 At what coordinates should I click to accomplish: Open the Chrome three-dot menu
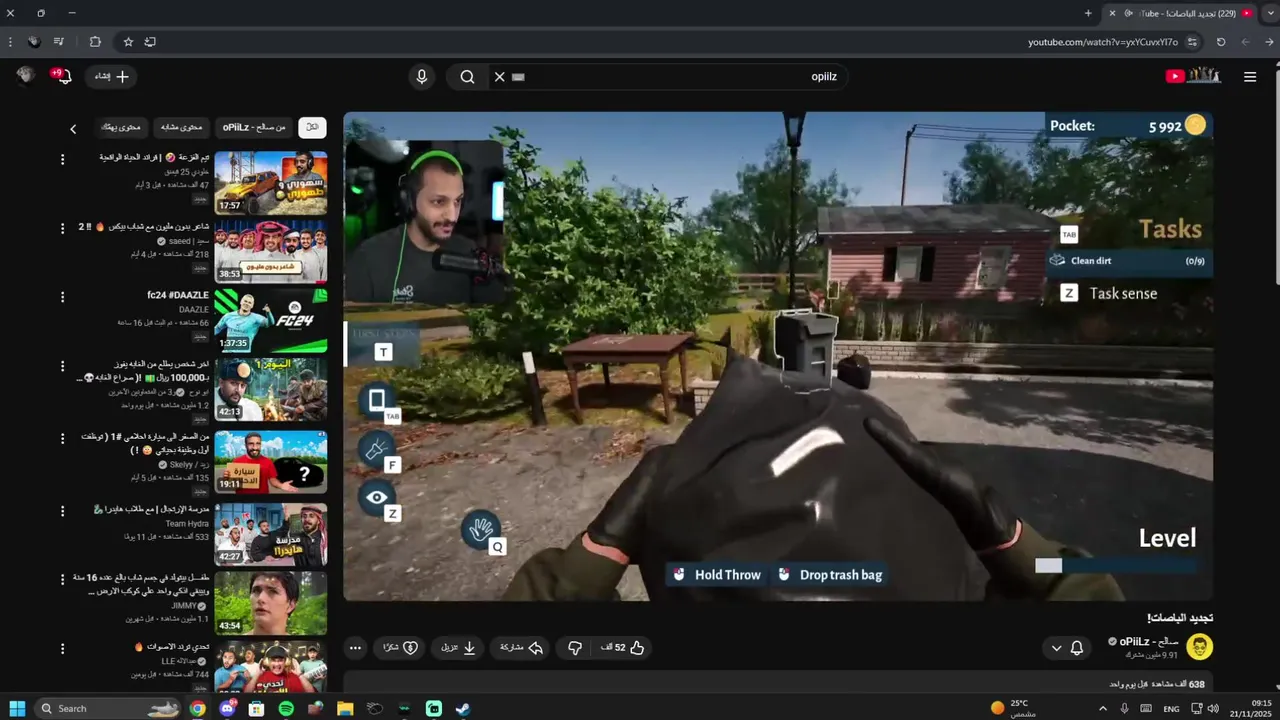click(10, 42)
